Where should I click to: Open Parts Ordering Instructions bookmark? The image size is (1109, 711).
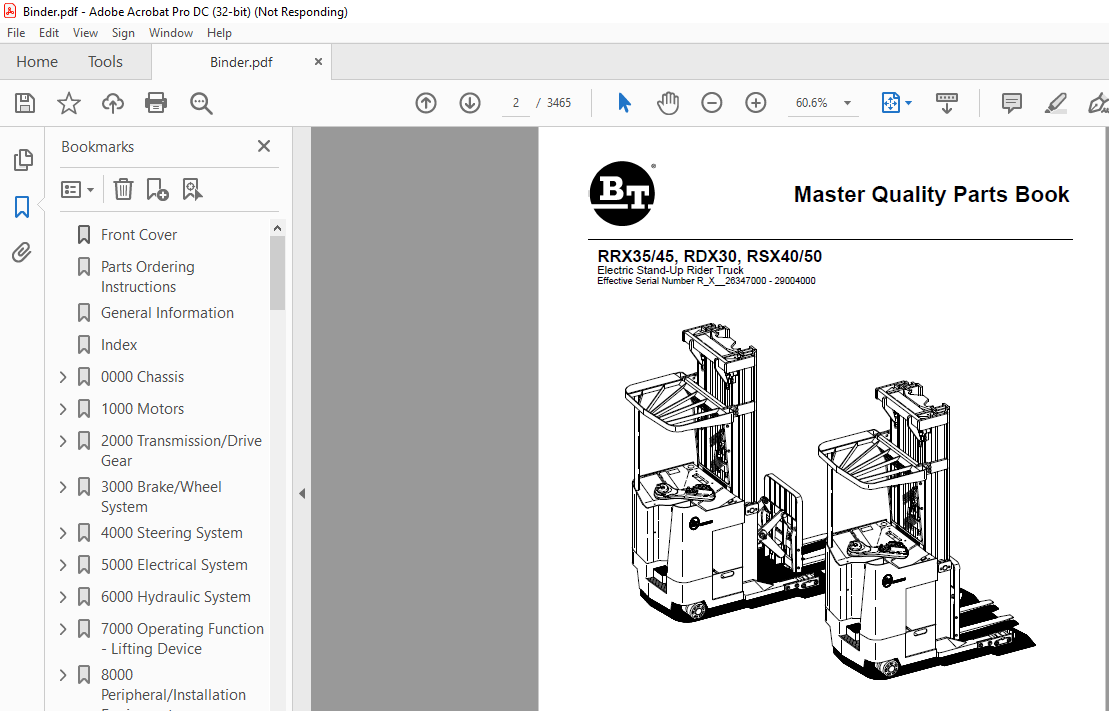148,277
